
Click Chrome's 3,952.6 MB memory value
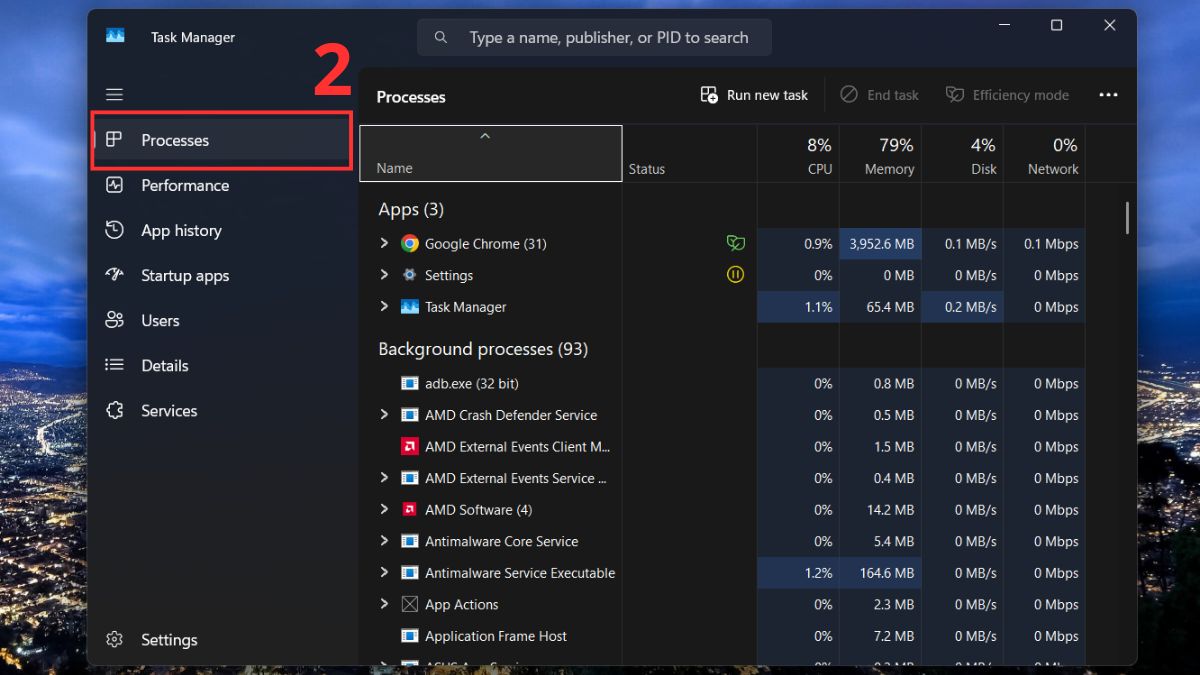[880, 243]
